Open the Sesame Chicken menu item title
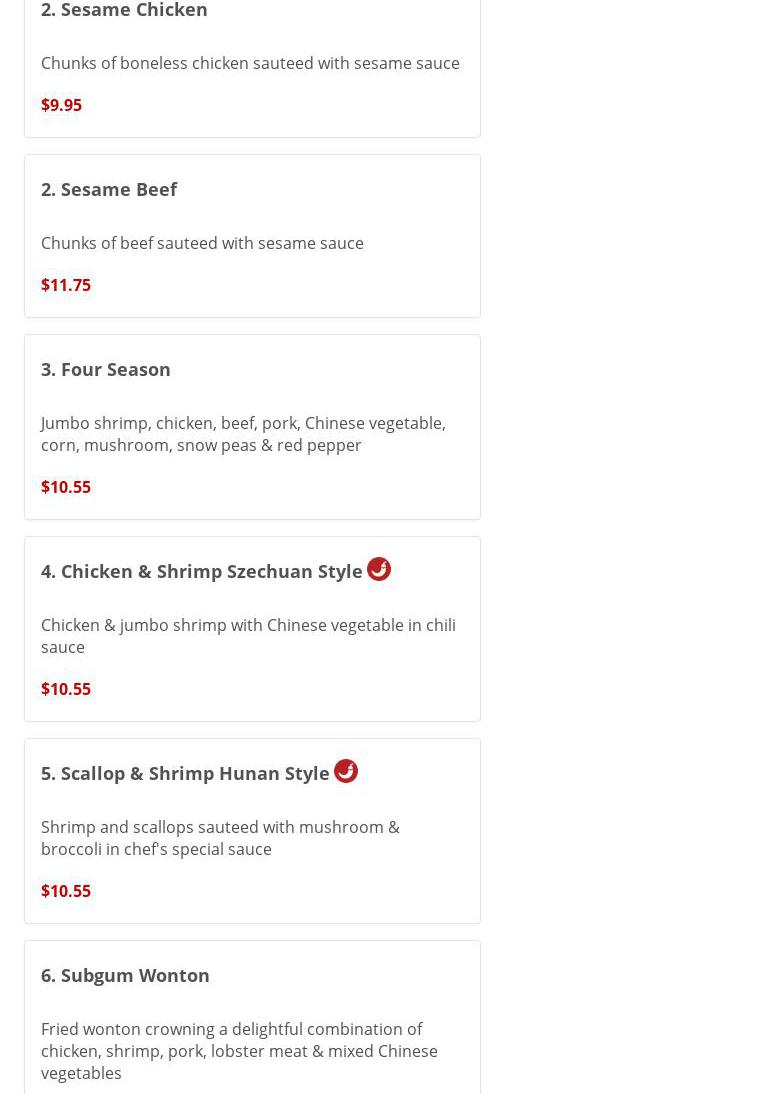This screenshot has width=770, height=1094. 124,10
